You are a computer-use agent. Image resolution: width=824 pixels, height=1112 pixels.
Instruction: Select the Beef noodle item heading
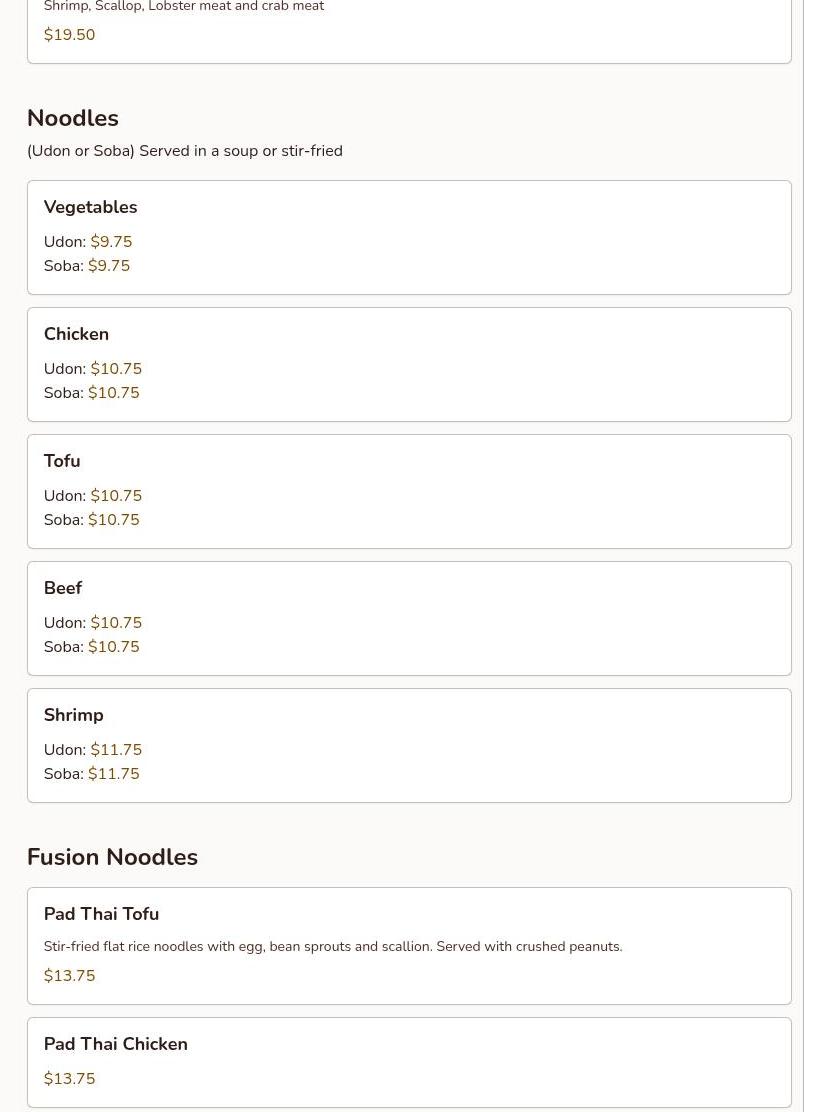pos(63,588)
